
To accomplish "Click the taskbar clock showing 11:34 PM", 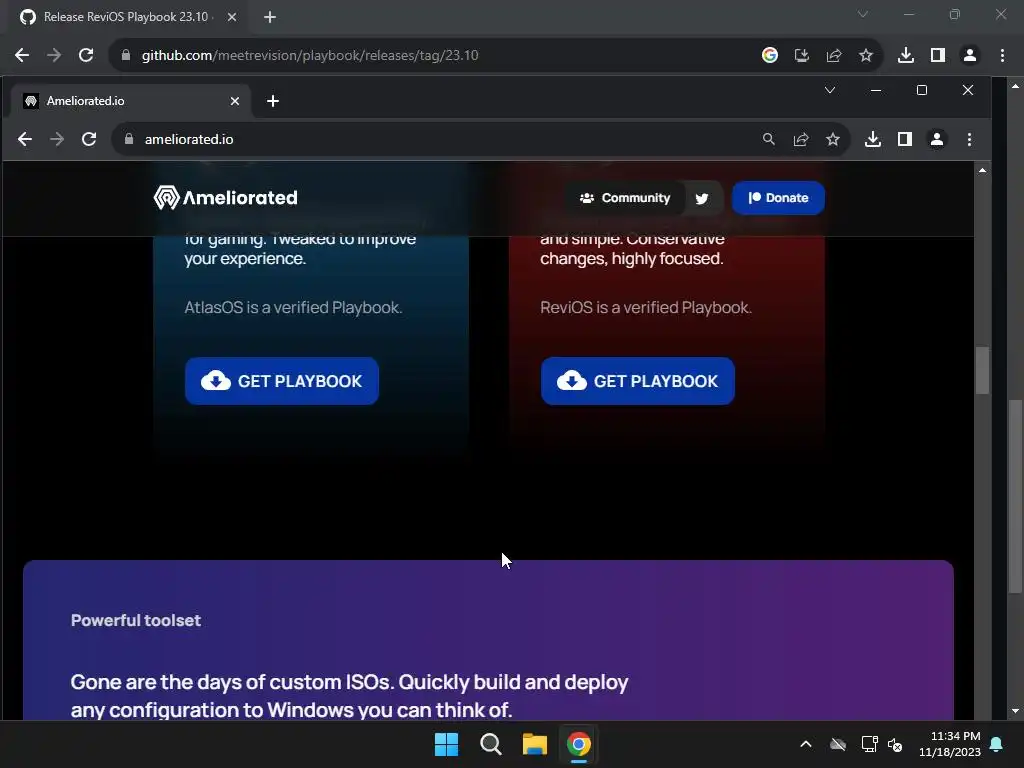I will tap(950, 744).
